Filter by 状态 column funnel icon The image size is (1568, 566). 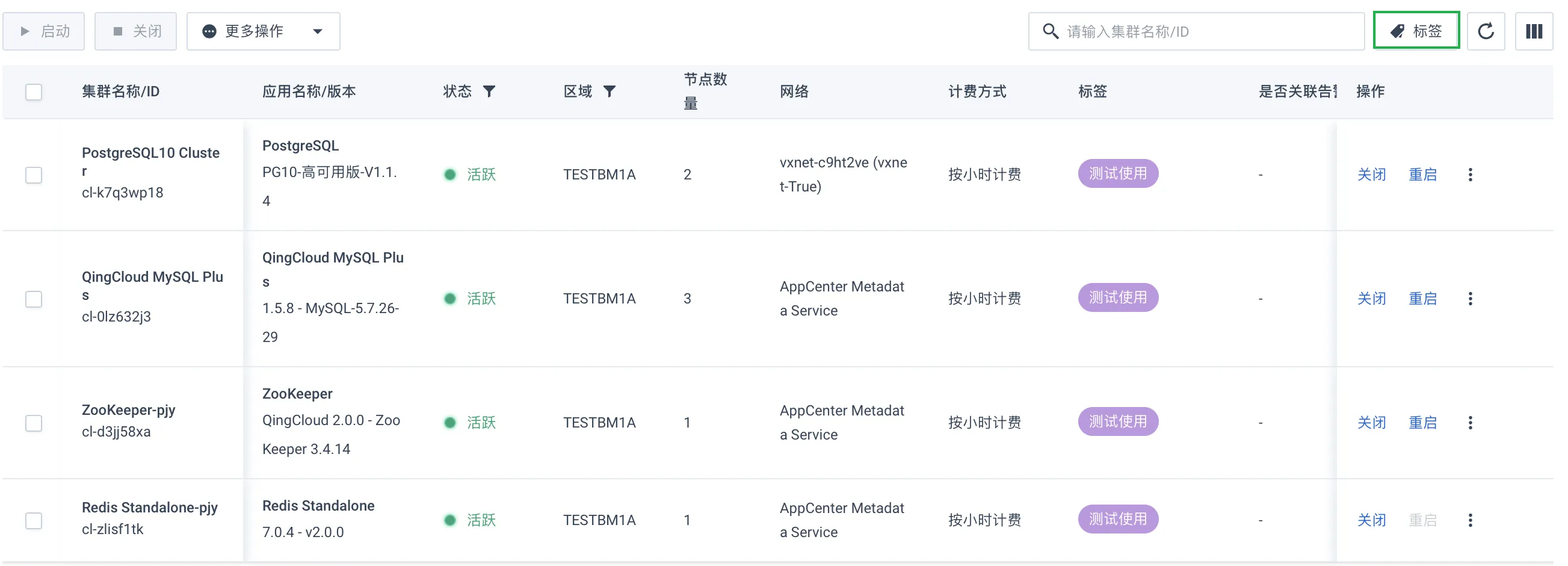click(x=489, y=92)
